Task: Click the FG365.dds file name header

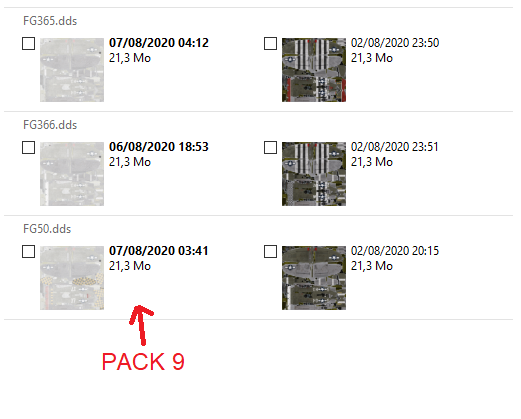Action: 50,21
